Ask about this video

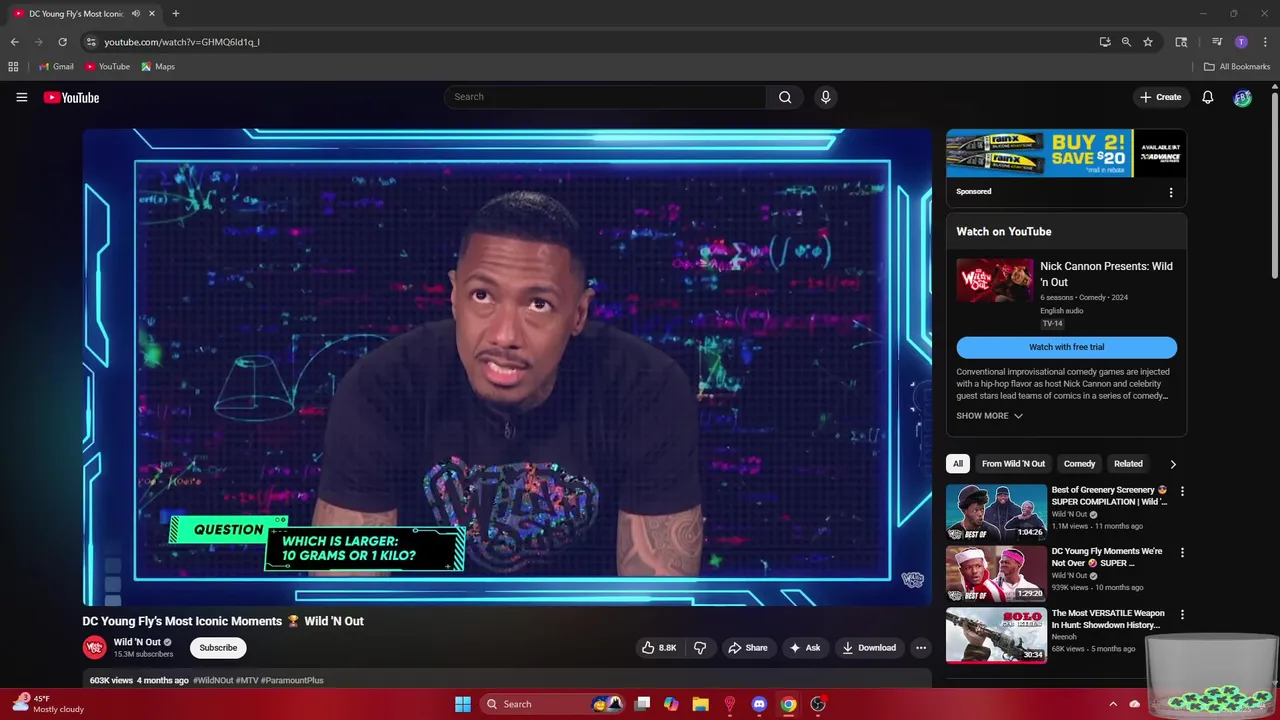click(805, 648)
